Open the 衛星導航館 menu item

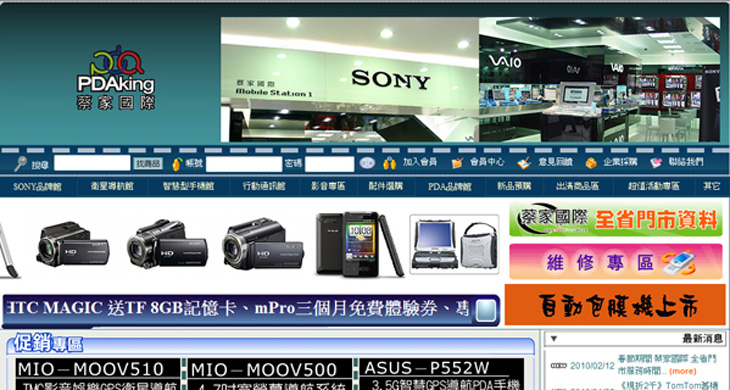coord(112,186)
